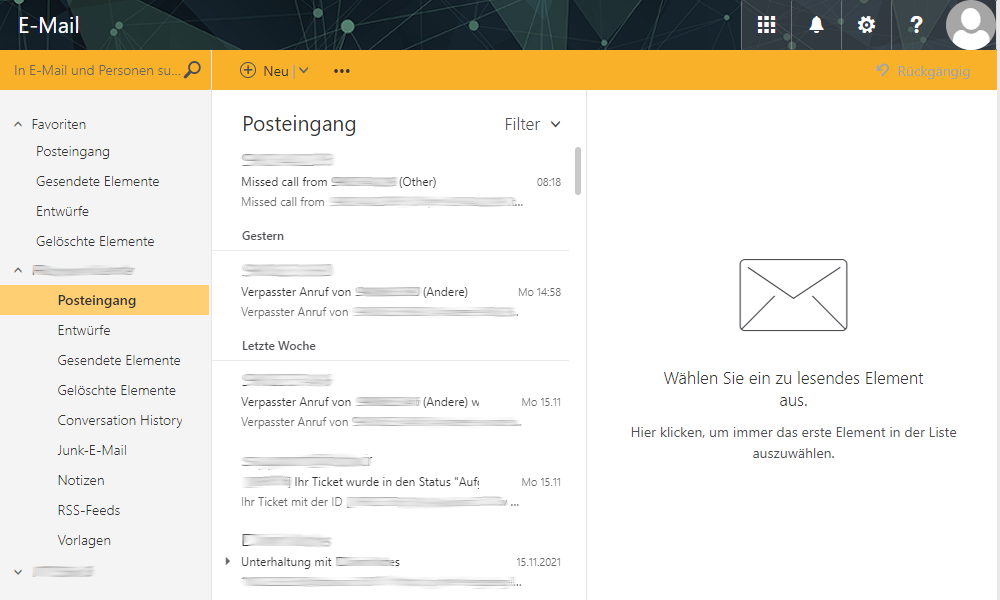Image resolution: width=1000 pixels, height=600 pixels.
Task: Open Gesendete Elemente in the mailbox
Action: [x=119, y=360]
